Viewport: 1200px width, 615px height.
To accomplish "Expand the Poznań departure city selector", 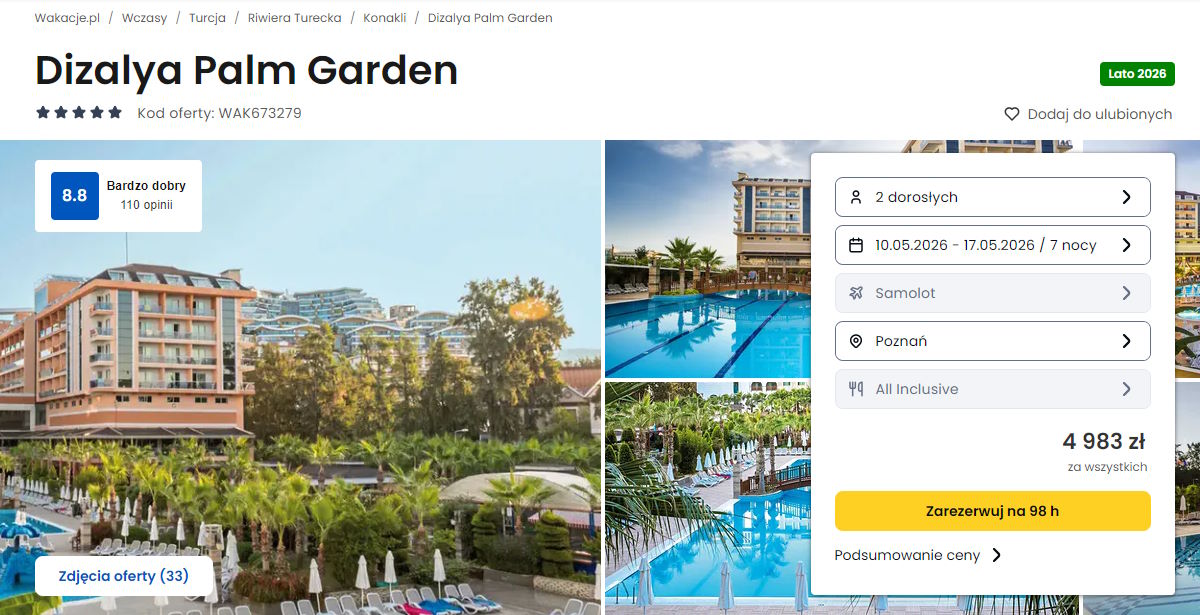I will (993, 341).
